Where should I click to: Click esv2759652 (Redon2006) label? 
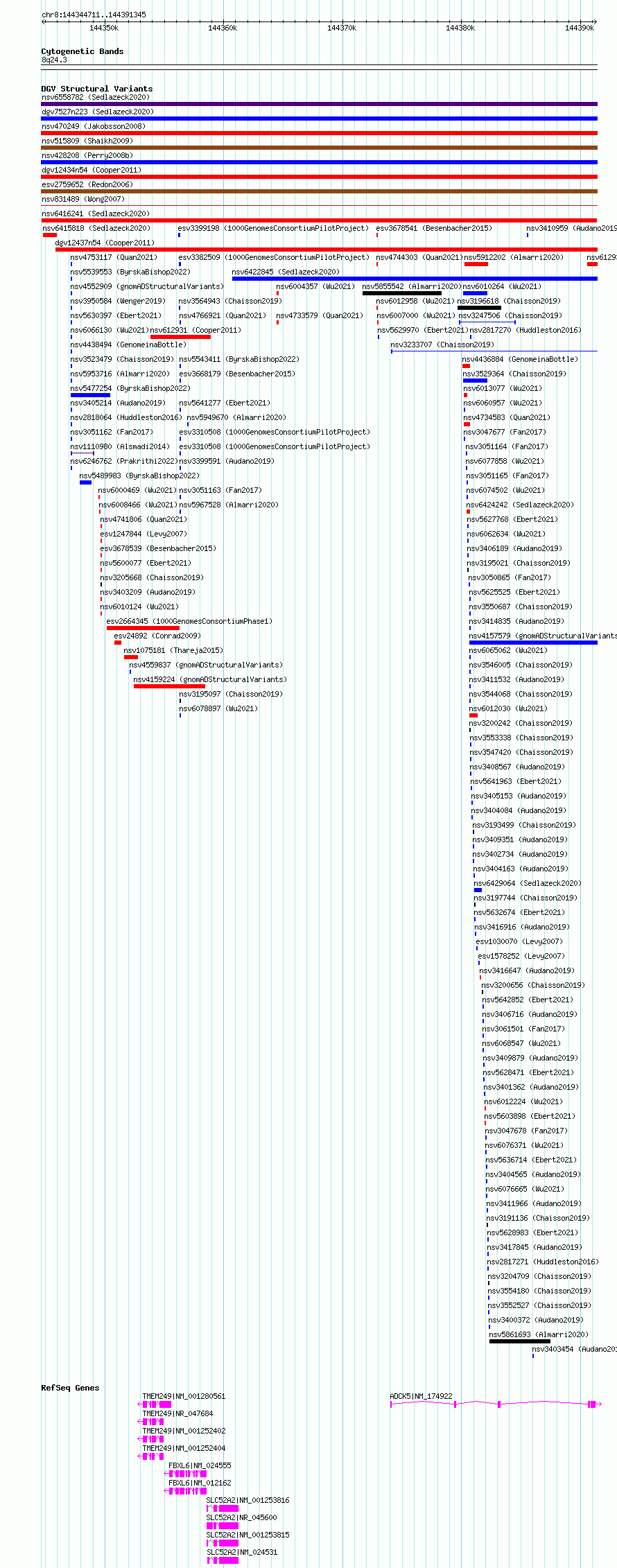coord(87,185)
